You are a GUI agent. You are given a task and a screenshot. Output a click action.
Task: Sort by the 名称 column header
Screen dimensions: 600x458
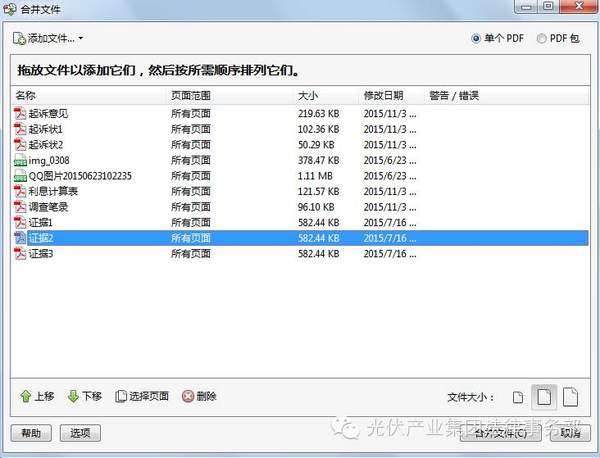26,95
